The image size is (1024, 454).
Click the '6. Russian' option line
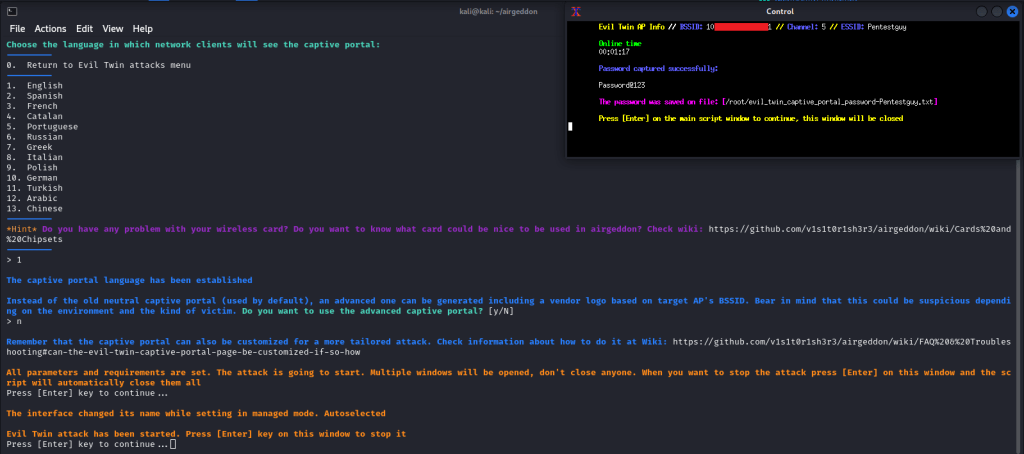(35, 137)
